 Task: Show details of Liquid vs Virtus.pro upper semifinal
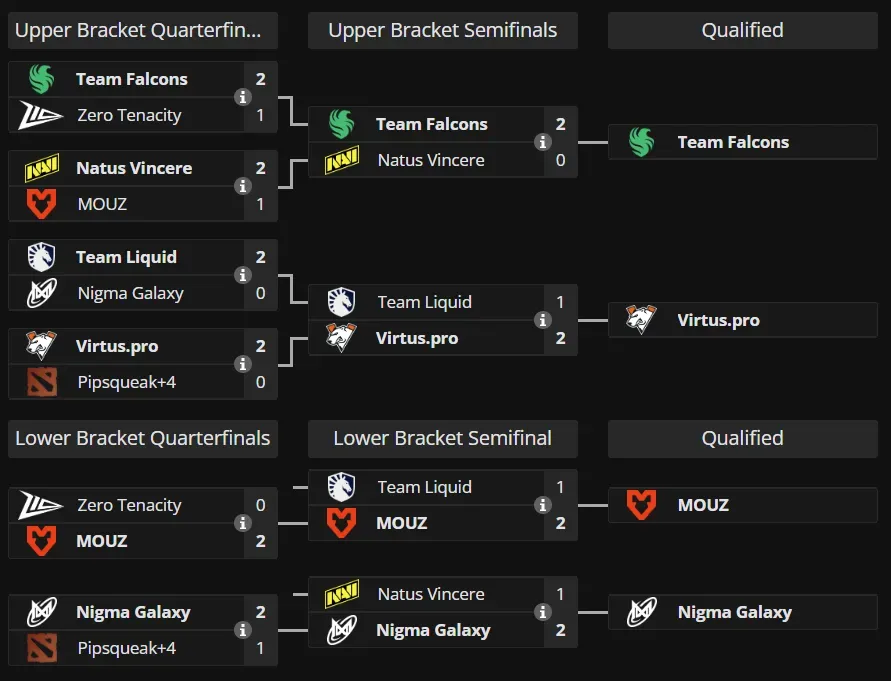tap(542, 320)
